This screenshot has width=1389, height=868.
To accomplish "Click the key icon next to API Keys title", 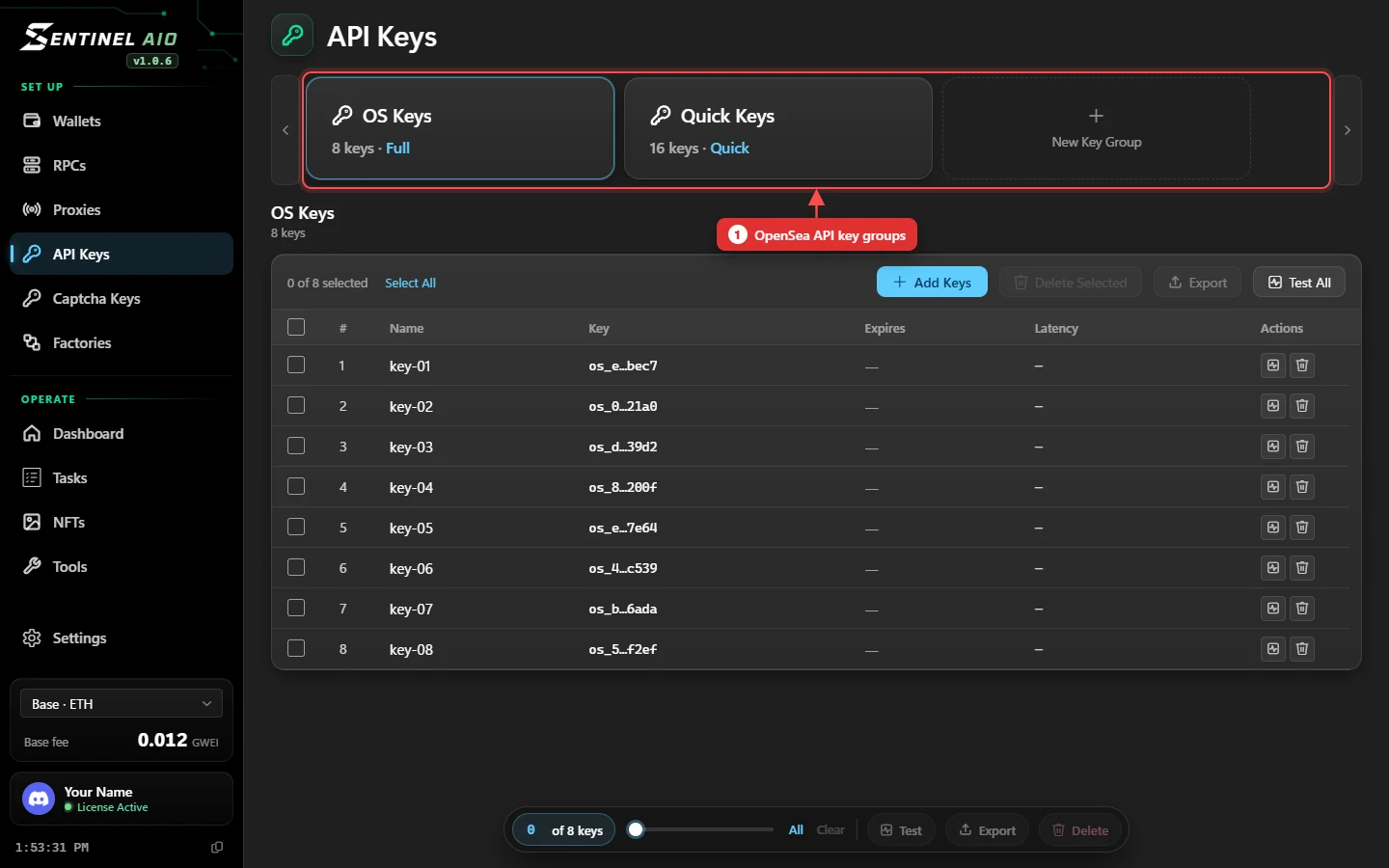I will click(x=292, y=36).
